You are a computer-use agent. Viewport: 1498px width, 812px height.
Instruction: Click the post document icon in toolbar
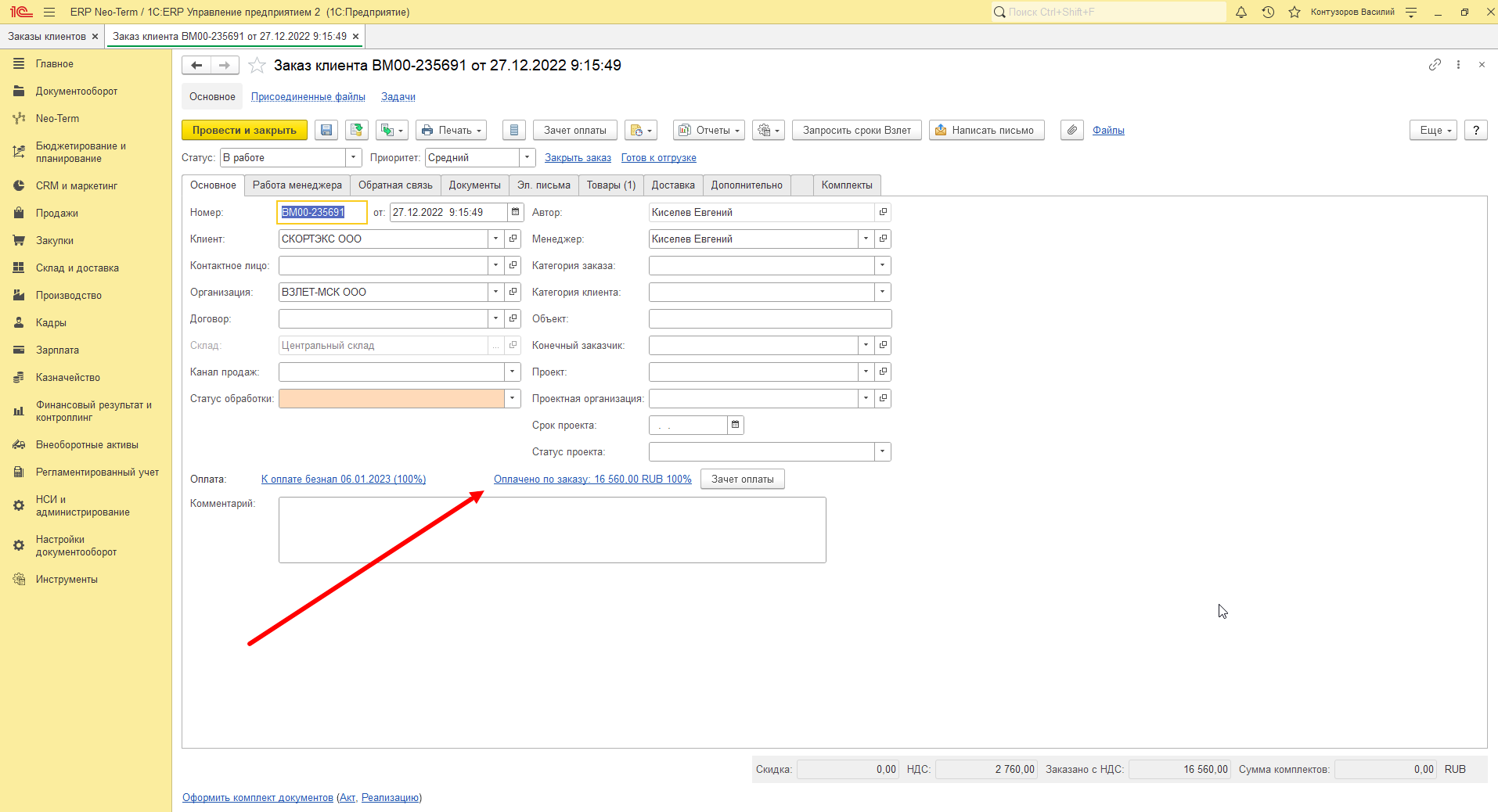click(x=357, y=130)
